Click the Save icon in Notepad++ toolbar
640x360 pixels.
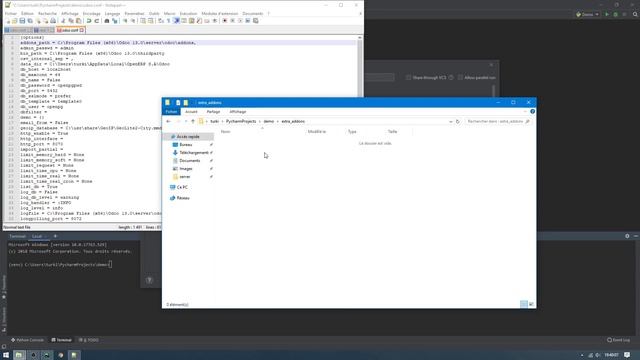point(22,21)
